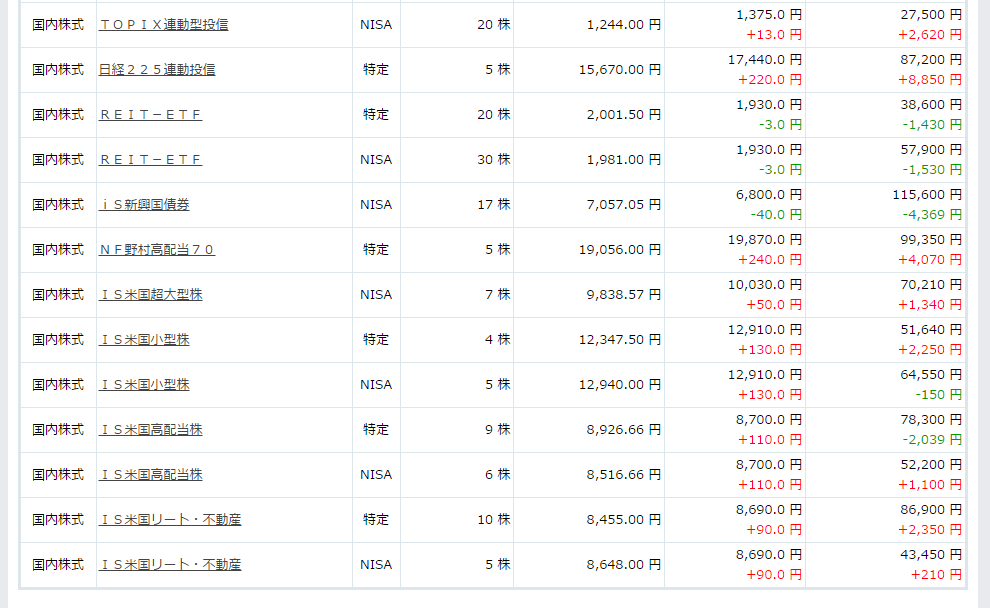Click the current price 10,030.0 円

(x=765, y=285)
